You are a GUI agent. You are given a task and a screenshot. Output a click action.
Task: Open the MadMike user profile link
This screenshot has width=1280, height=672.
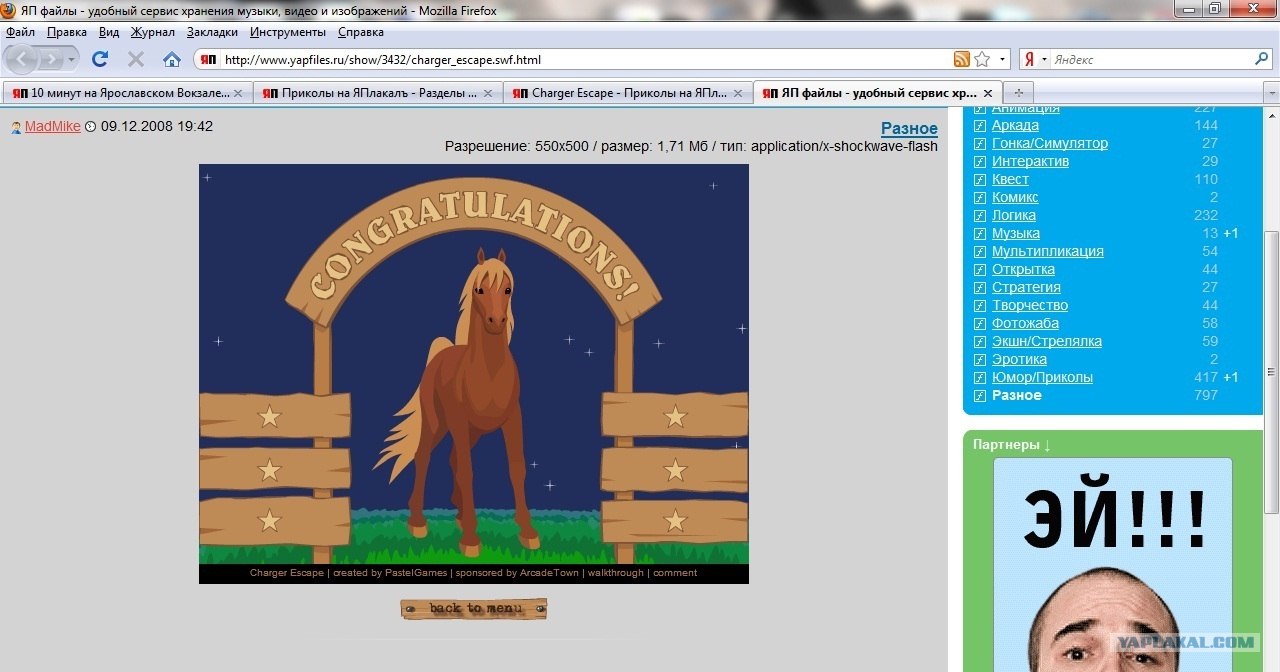tap(53, 127)
